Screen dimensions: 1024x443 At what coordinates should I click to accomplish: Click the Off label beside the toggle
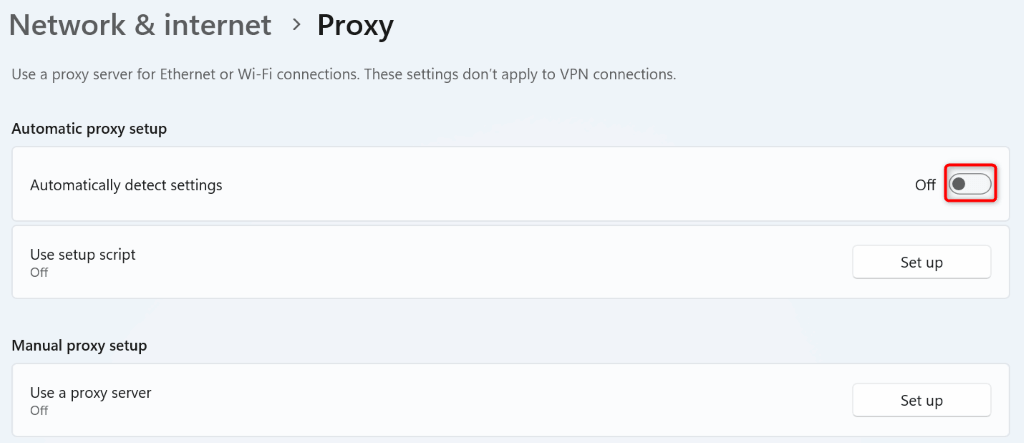925,185
